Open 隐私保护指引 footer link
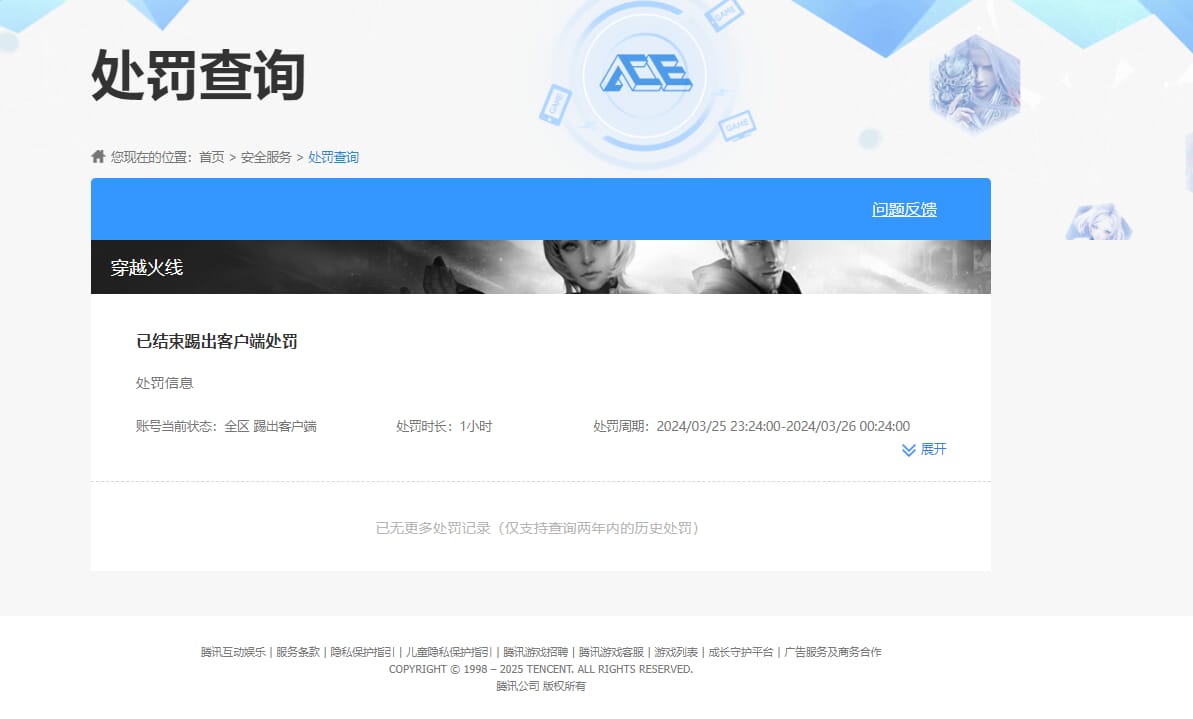 (x=362, y=652)
